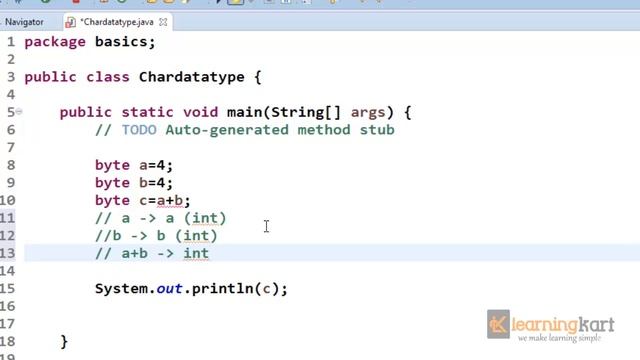Place cursor on 'byte a=4;' line
Screen dimensions: 640x360
134,165
